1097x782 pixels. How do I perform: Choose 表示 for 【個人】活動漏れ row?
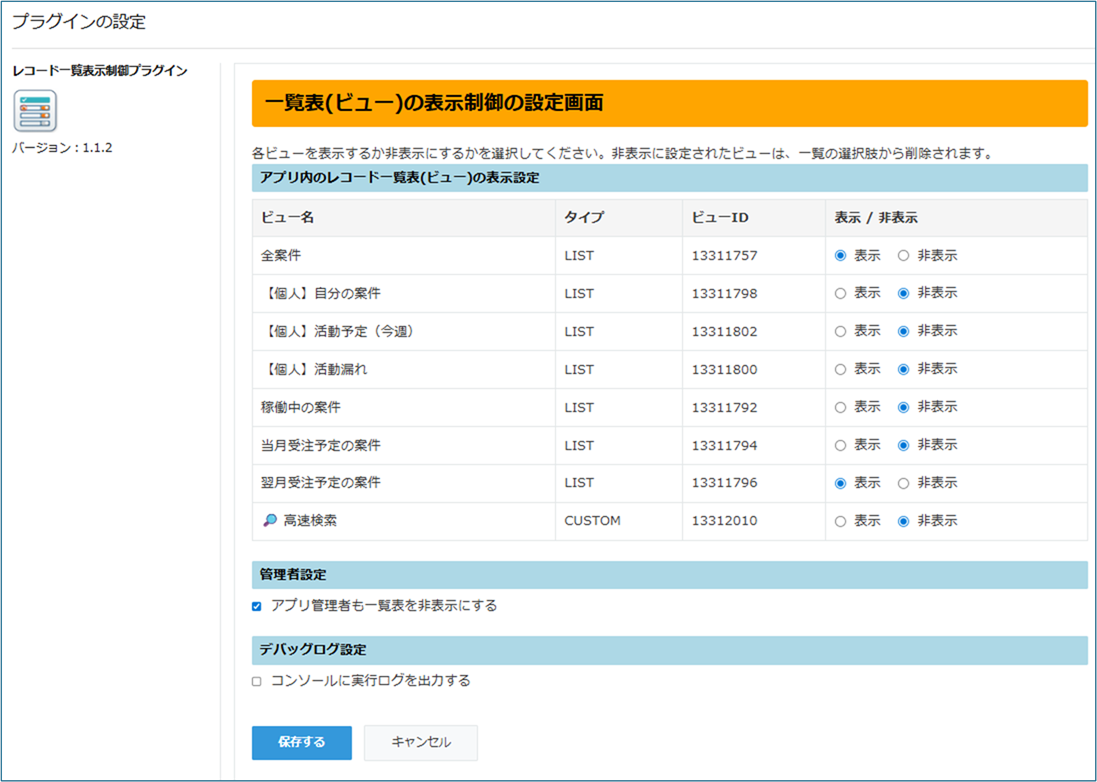tap(840, 369)
